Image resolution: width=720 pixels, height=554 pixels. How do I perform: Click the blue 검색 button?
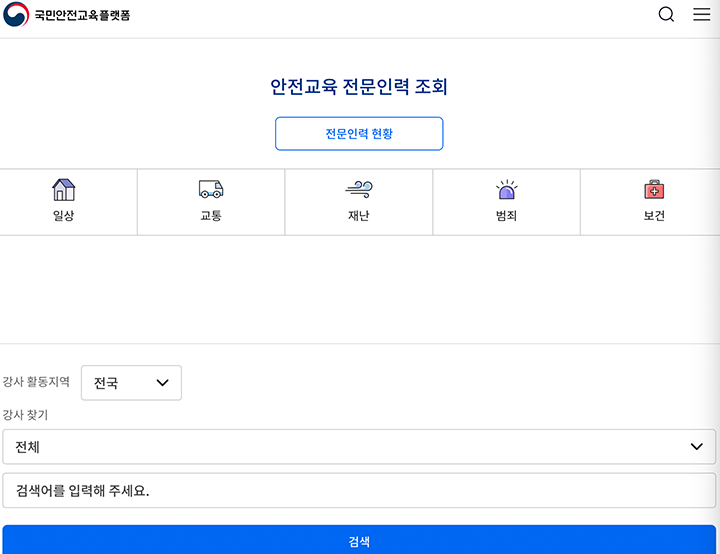click(x=359, y=540)
